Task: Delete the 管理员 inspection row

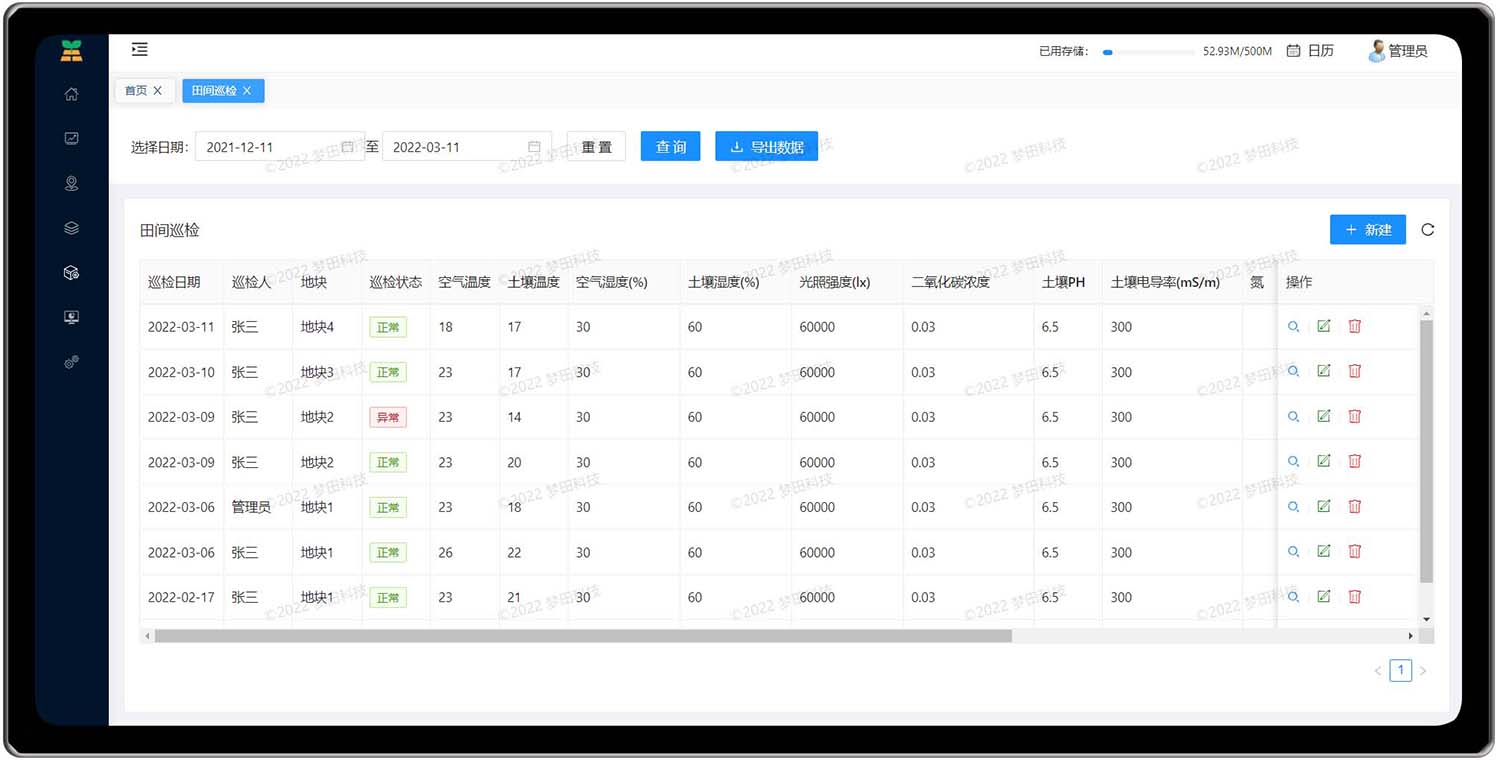Action: coord(1355,506)
